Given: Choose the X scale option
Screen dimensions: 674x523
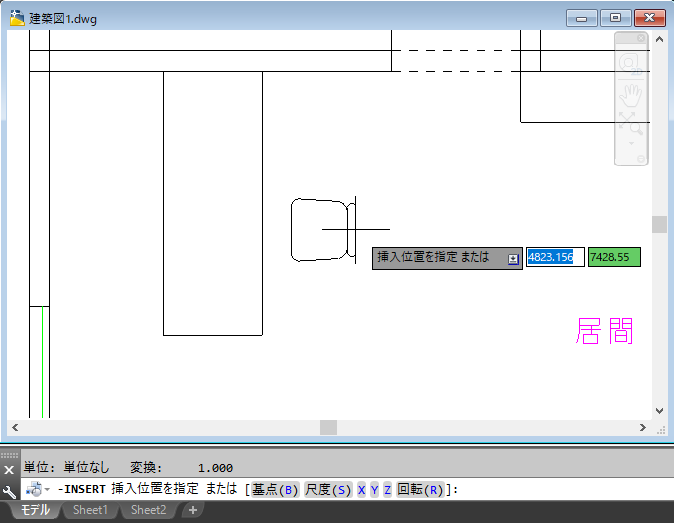Looking at the screenshot, I should (x=361, y=489).
